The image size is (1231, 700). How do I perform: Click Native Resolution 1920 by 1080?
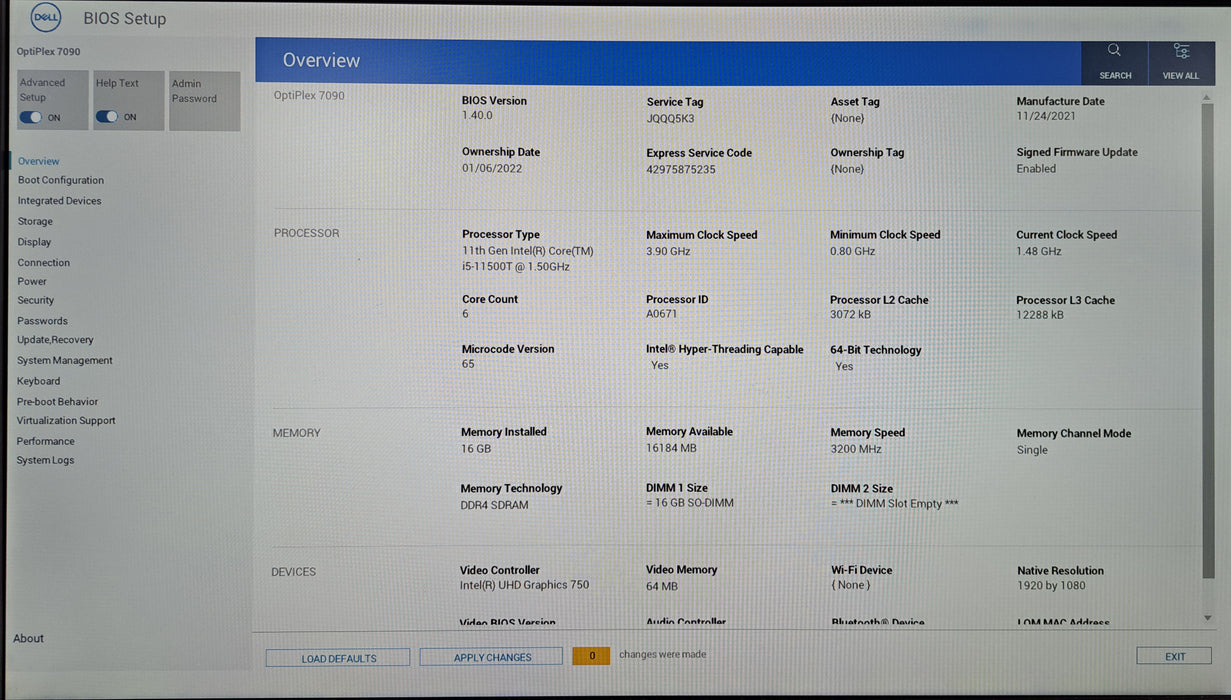pos(1051,586)
